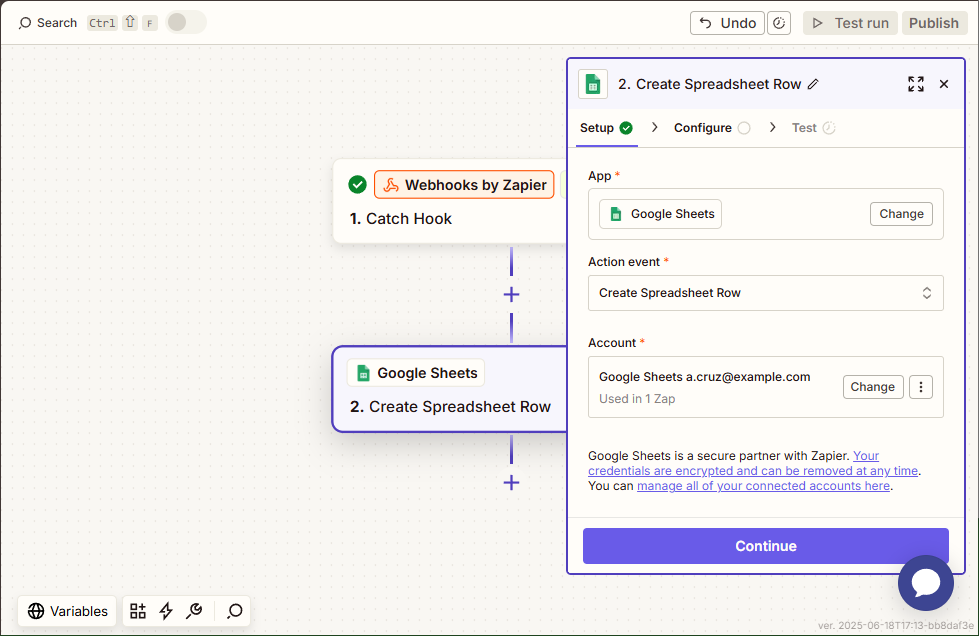
Task: Expand the step panel to fullscreen
Action: 915,84
